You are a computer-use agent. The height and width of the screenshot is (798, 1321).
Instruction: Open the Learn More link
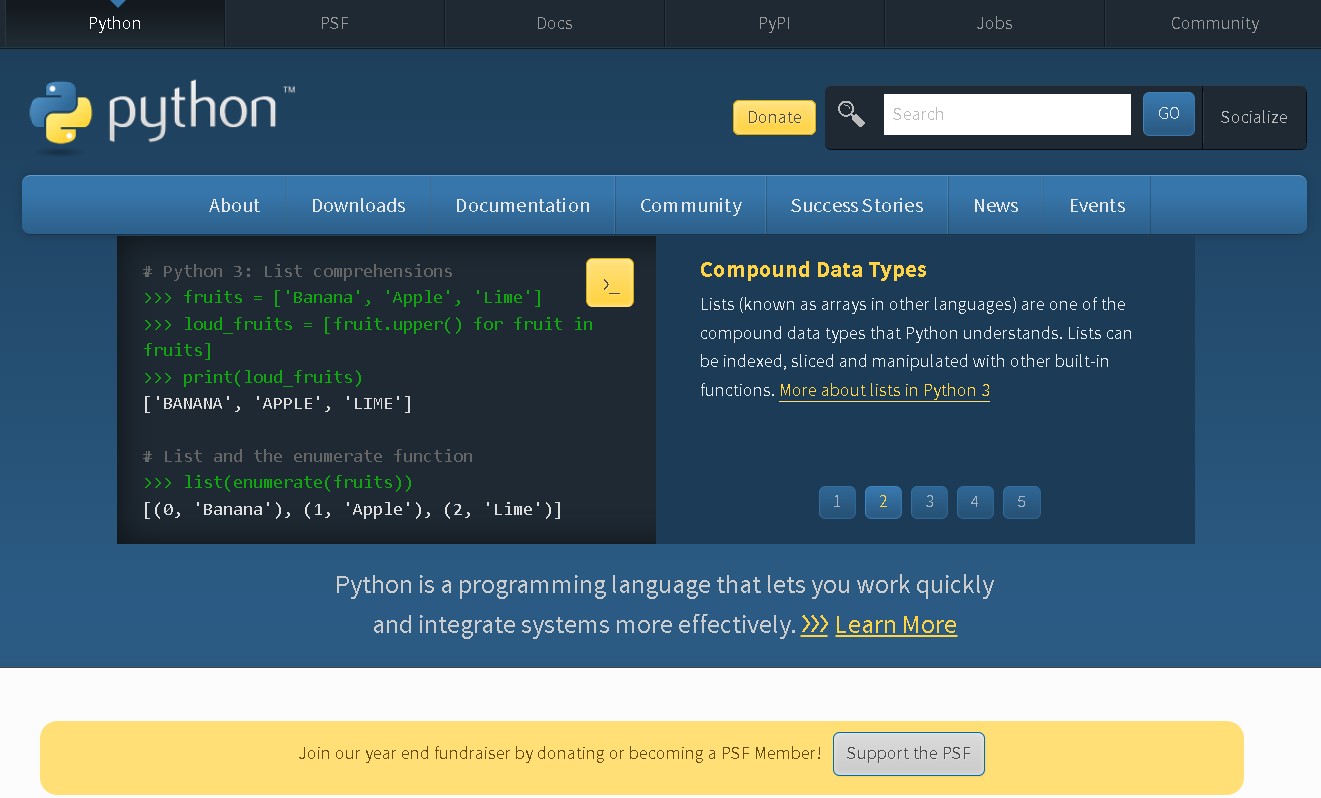click(x=895, y=624)
